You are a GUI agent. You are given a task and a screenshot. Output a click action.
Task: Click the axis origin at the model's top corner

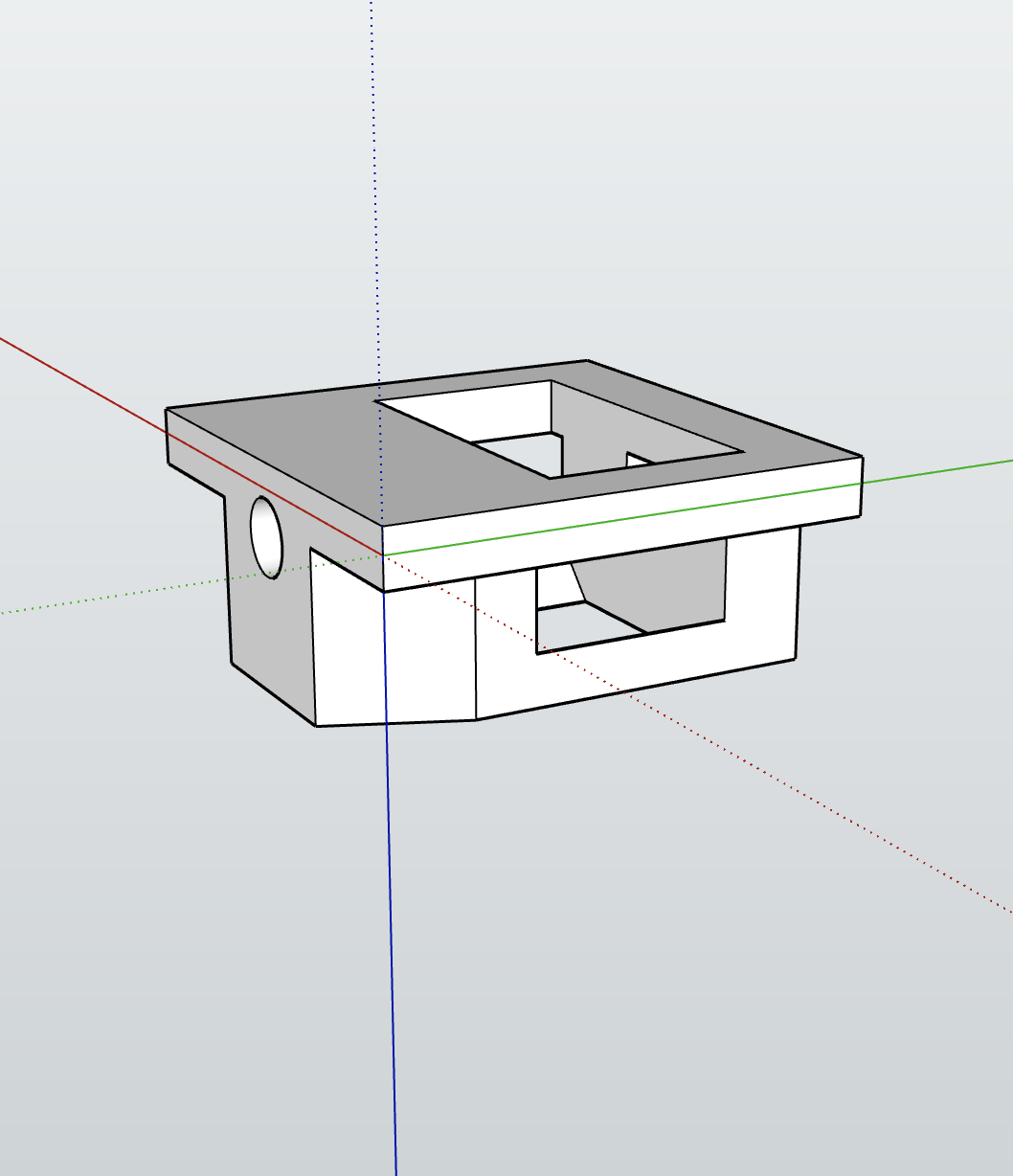click(383, 554)
